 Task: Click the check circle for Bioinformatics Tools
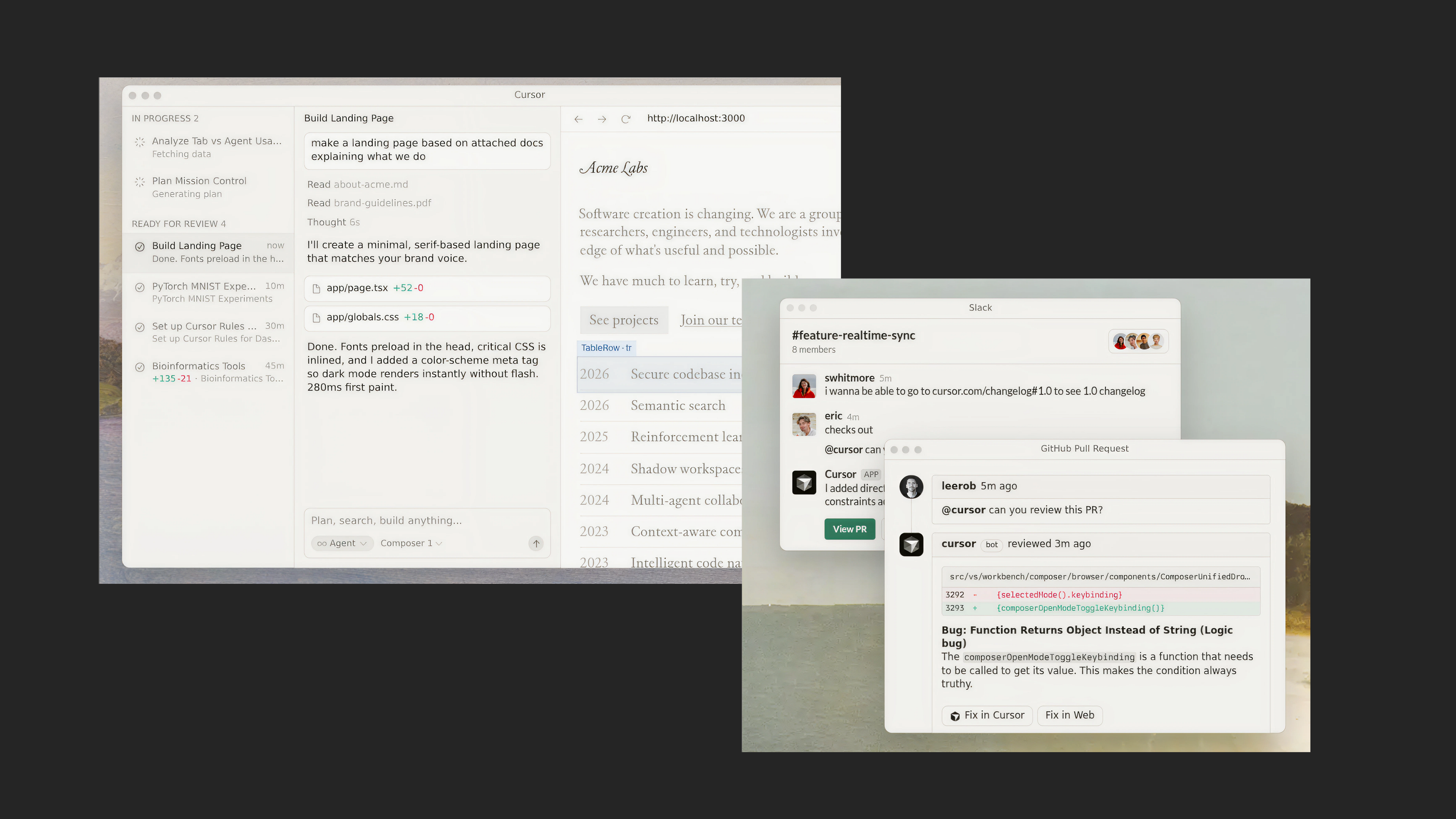[x=139, y=367]
